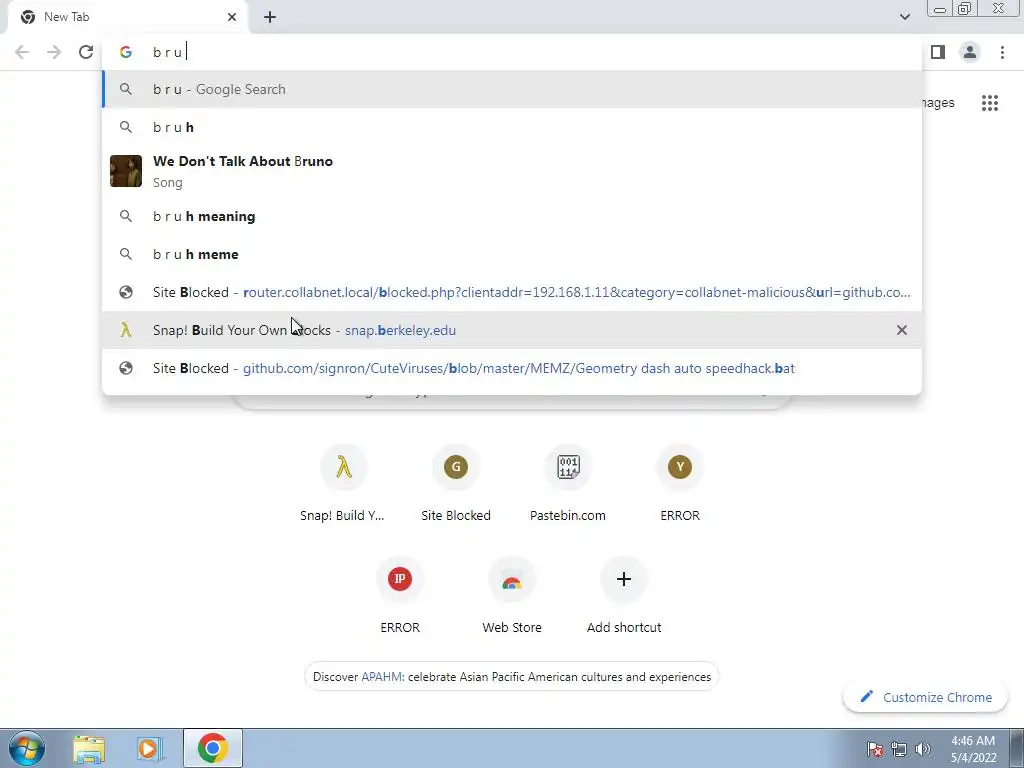Select the New Tab tab
Image resolution: width=1024 pixels, height=768 pixels.
click(127, 17)
